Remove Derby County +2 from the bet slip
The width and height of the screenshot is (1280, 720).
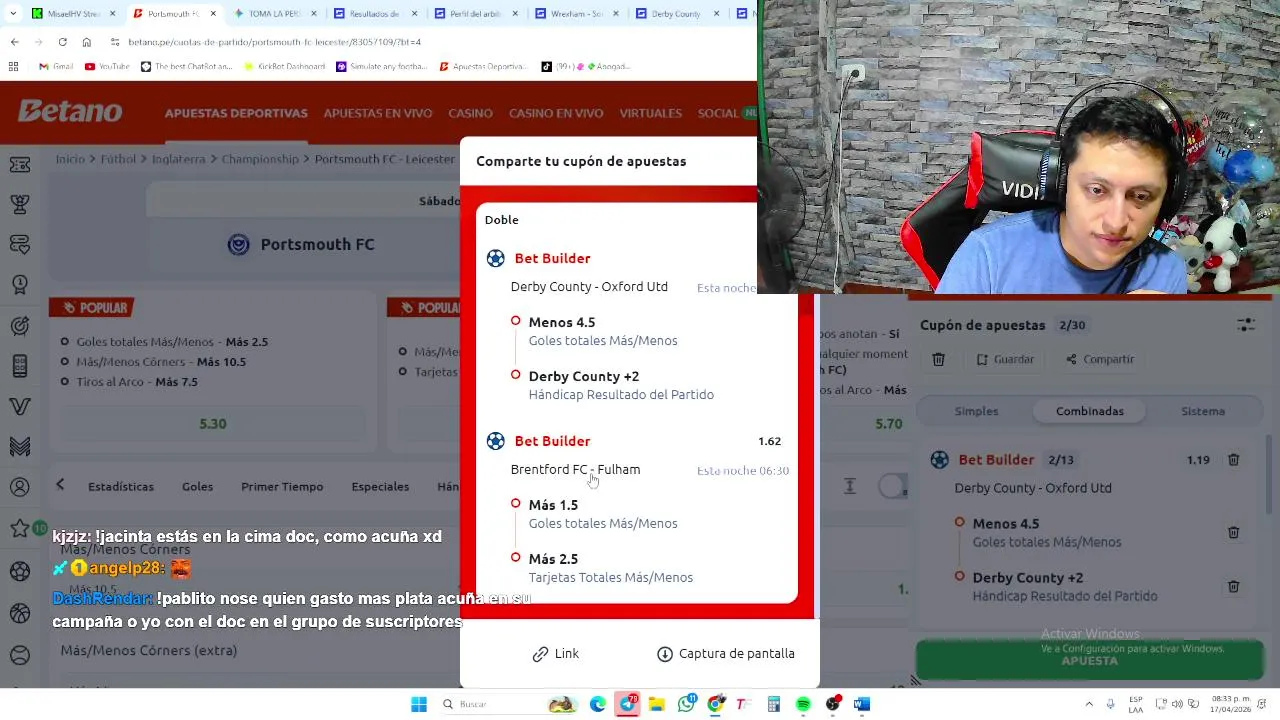pyautogui.click(x=1233, y=587)
